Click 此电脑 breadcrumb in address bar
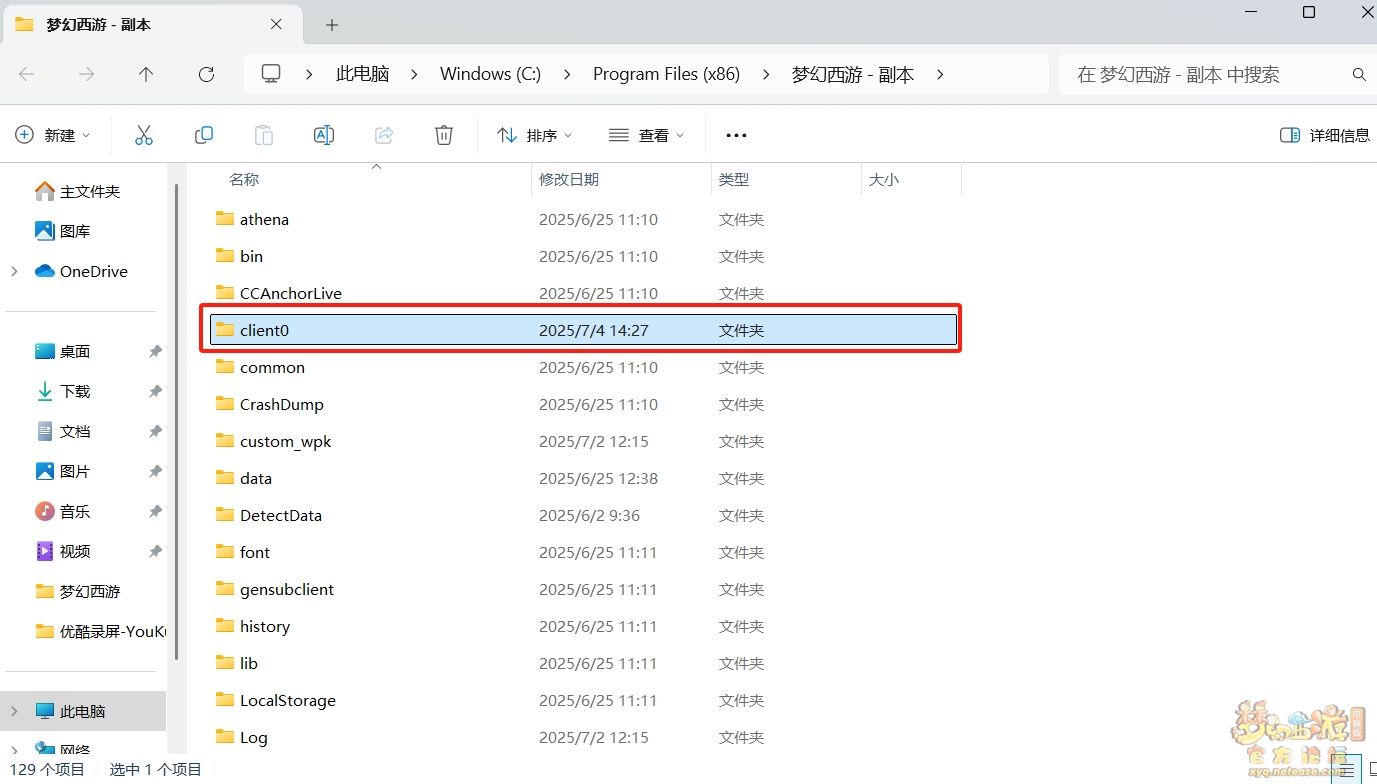1377x784 pixels. 362,74
